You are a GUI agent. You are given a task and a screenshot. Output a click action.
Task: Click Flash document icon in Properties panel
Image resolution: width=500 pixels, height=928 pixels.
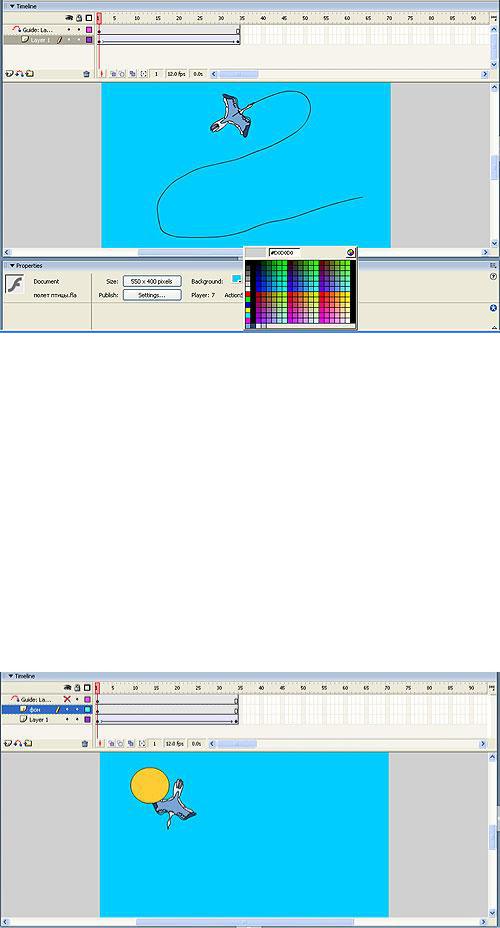point(14,284)
